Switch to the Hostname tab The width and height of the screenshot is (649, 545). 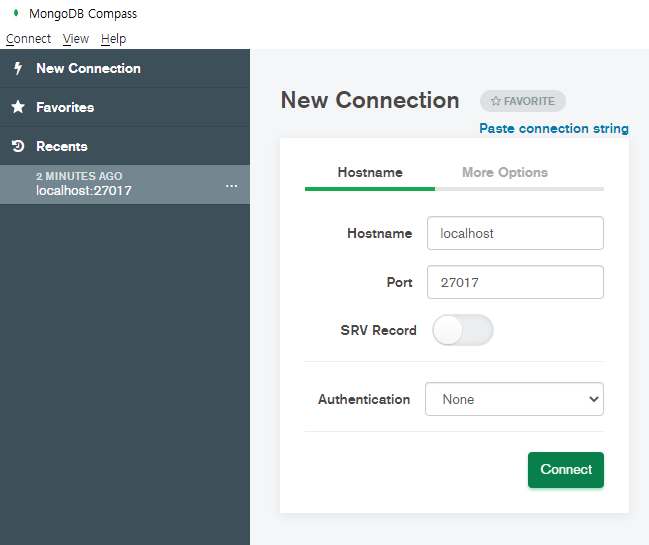pos(370,173)
